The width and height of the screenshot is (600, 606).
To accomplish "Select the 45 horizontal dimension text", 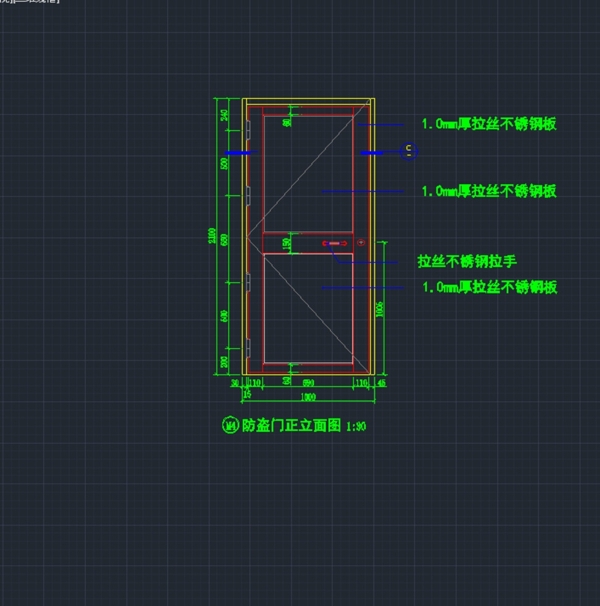I will (x=382, y=383).
